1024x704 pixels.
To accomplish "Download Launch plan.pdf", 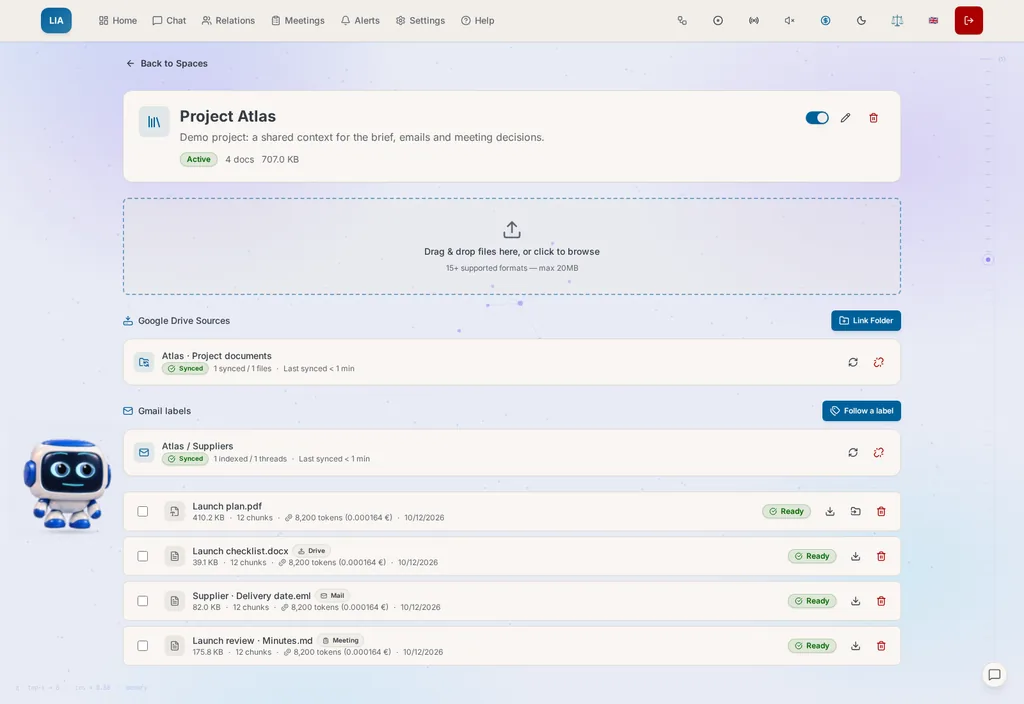I will (x=830, y=511).
